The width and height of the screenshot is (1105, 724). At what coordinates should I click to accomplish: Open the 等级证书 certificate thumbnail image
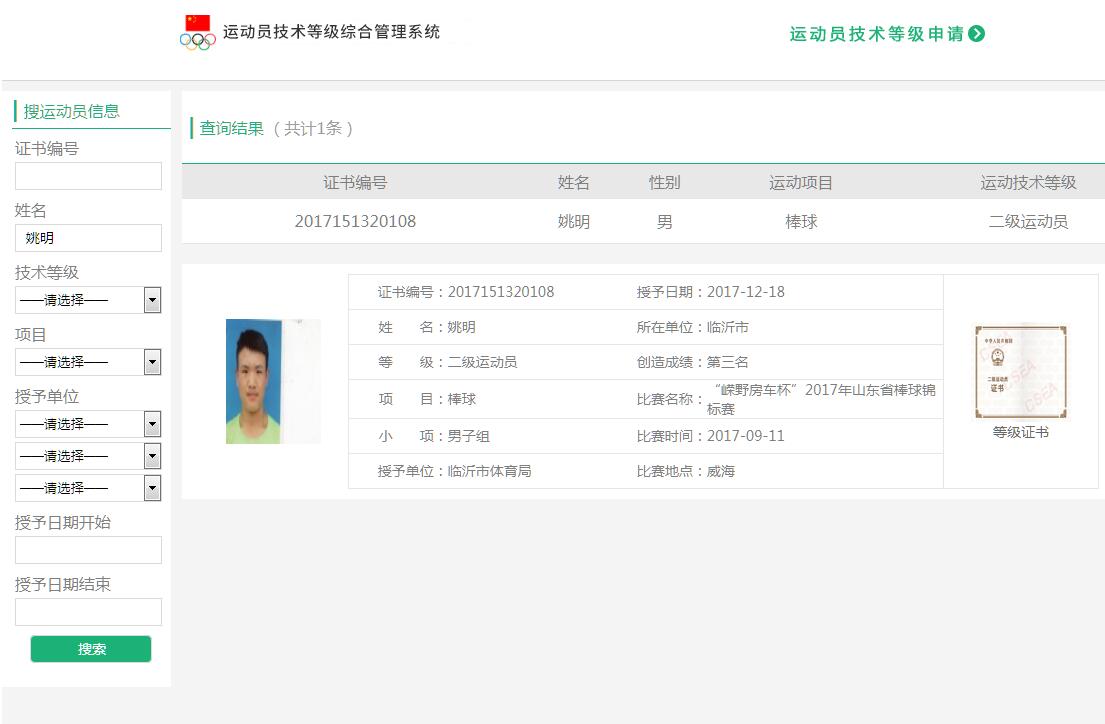(1020, 371)
